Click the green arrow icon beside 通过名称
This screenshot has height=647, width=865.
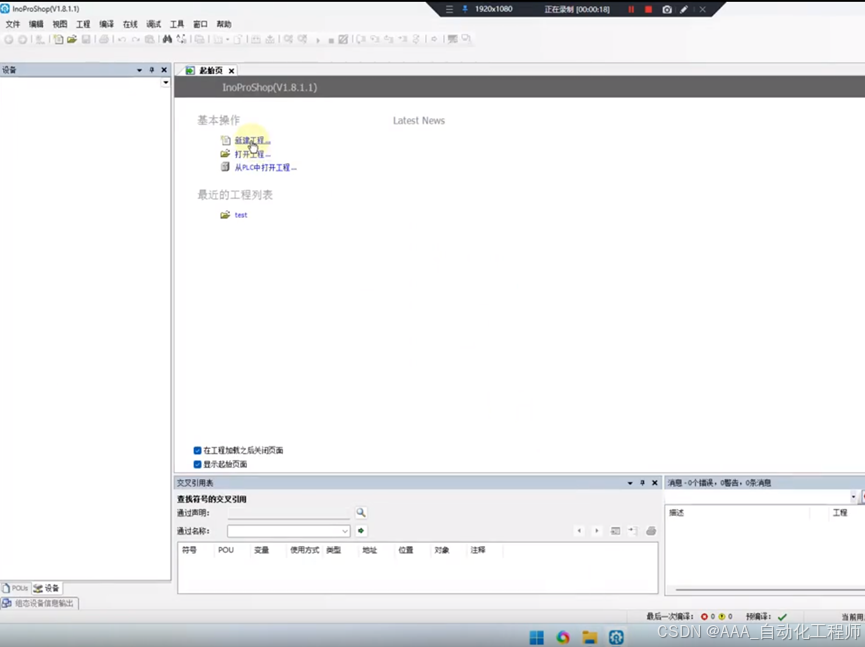pos(361,531)
